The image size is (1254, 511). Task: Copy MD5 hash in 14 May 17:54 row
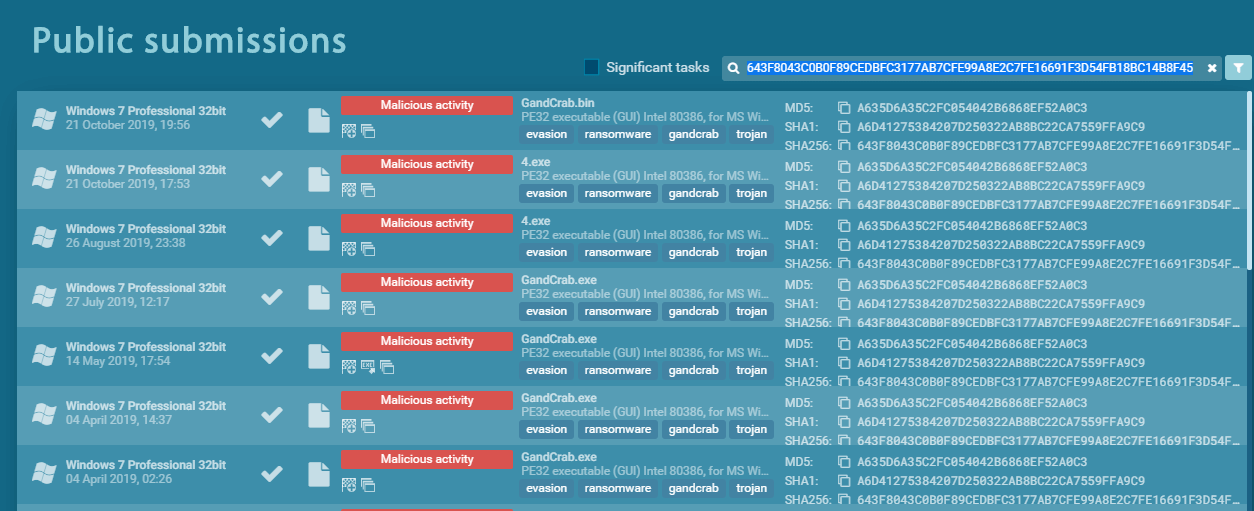(x=843, y=344)
